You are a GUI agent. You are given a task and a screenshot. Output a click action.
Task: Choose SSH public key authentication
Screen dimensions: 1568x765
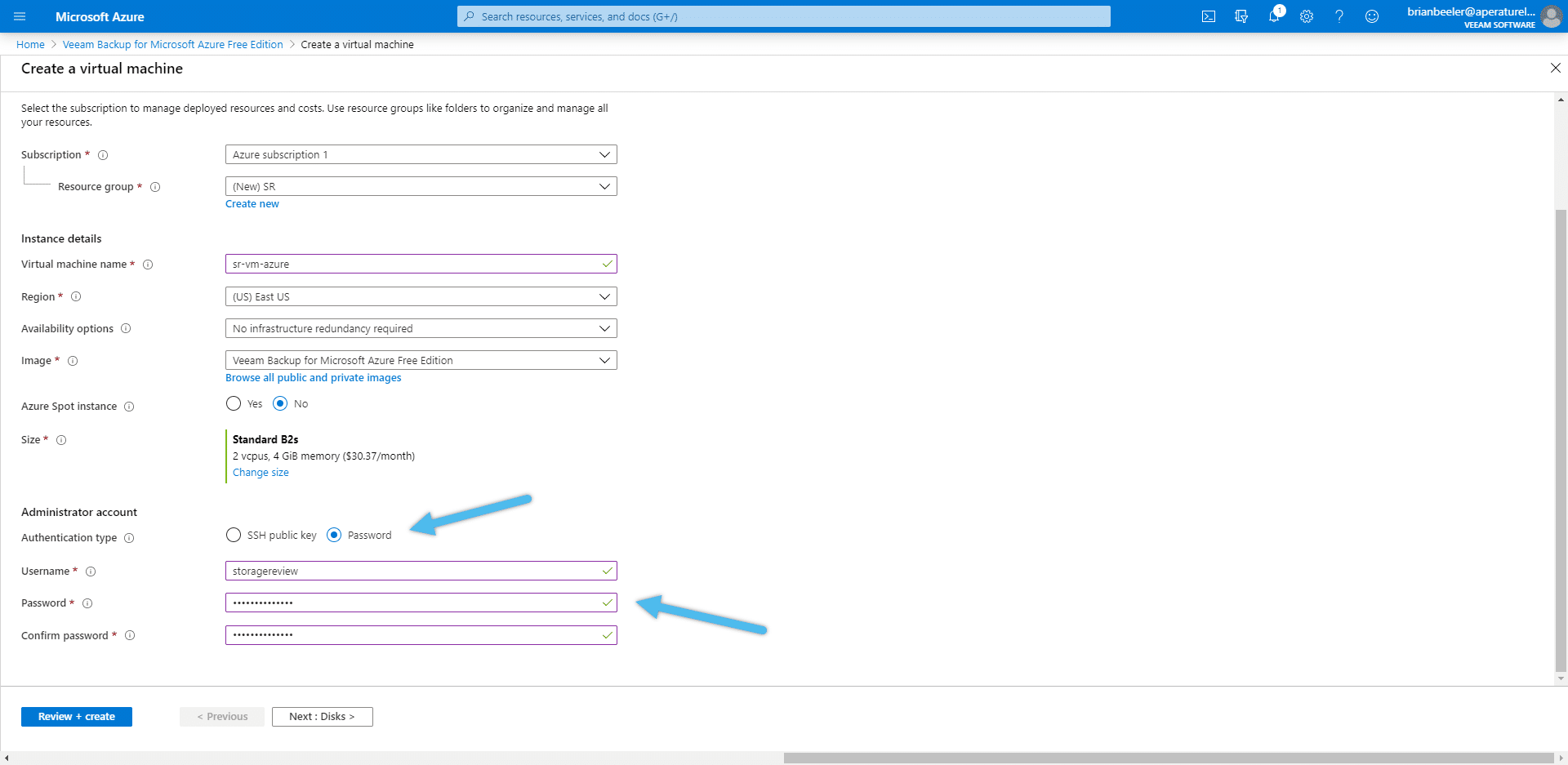tap(234, 535)
